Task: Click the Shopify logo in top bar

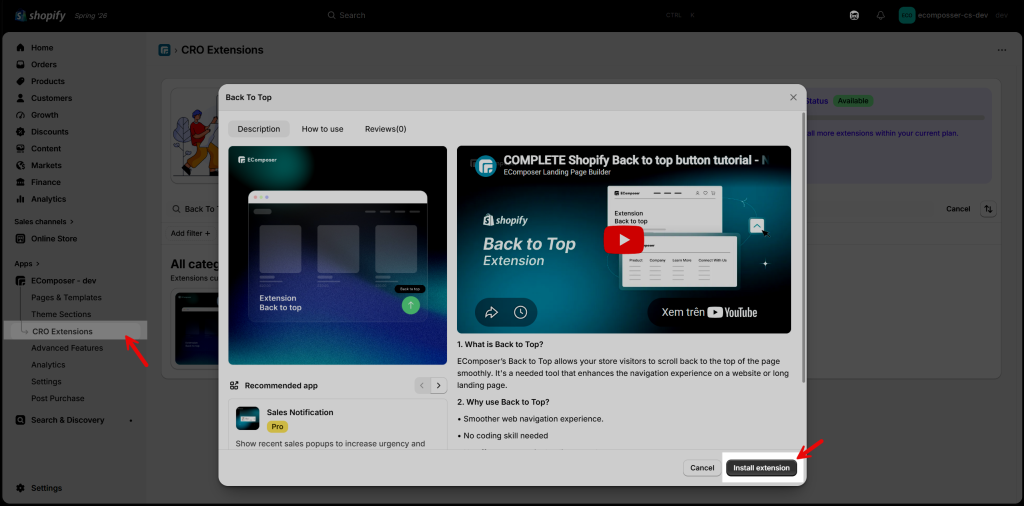Action: tap(40, 16)
